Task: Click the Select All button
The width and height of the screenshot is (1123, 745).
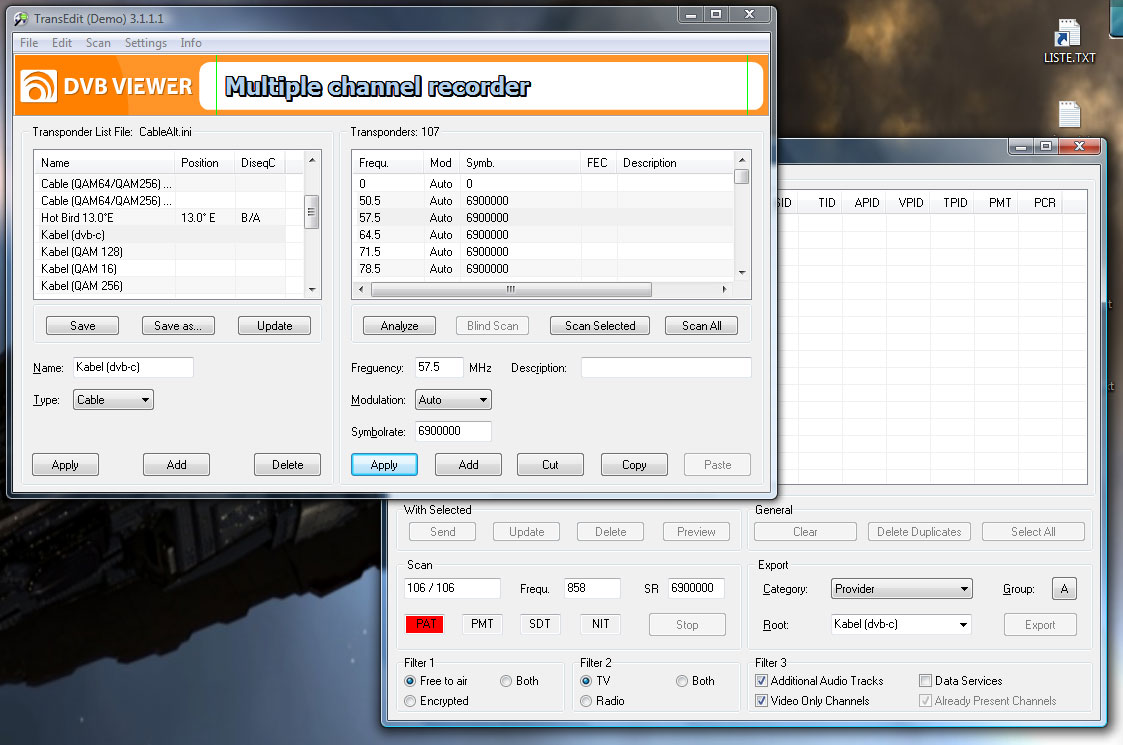Action: [1033, 532]
